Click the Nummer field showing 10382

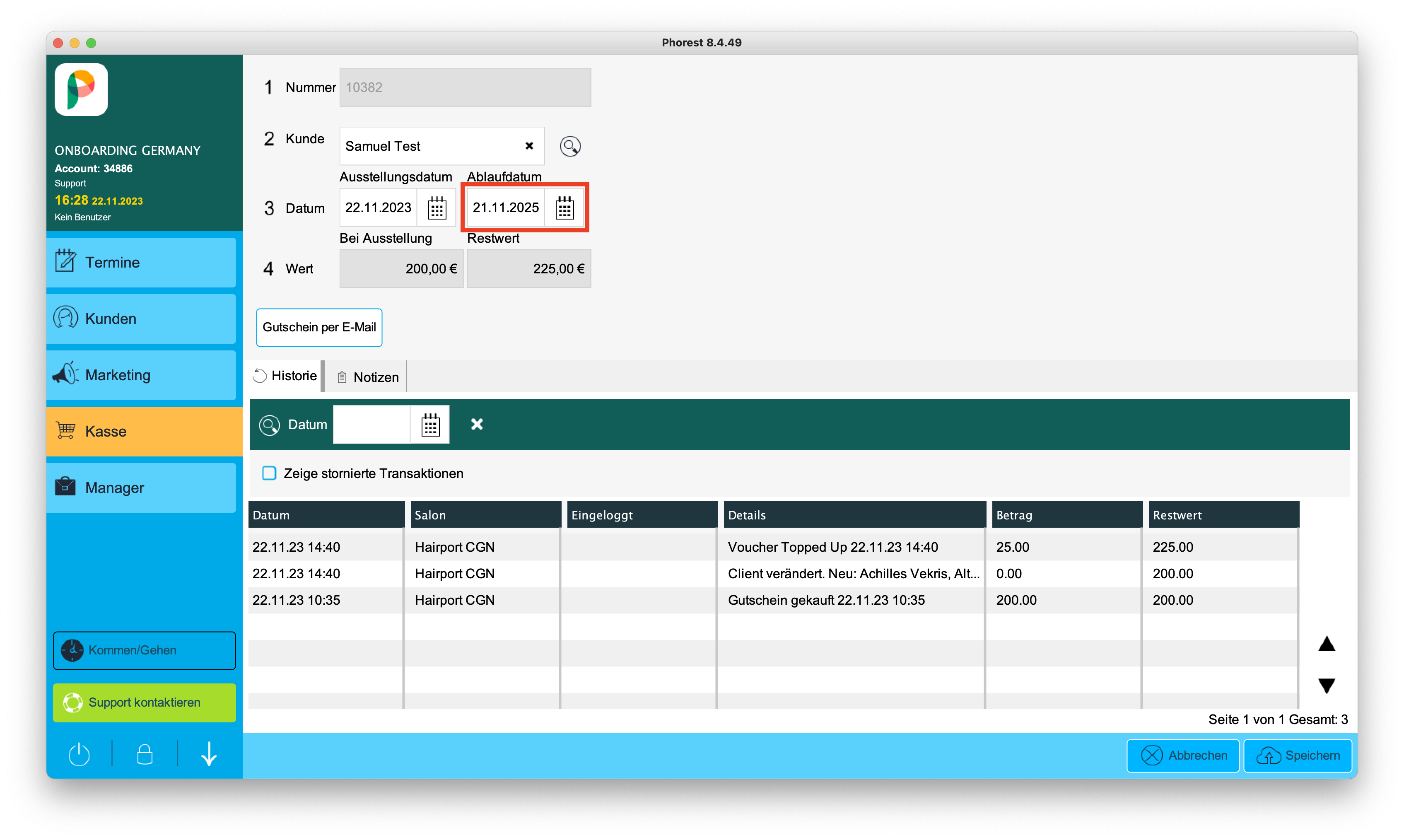pyautogui.click(x=465, y=87)
